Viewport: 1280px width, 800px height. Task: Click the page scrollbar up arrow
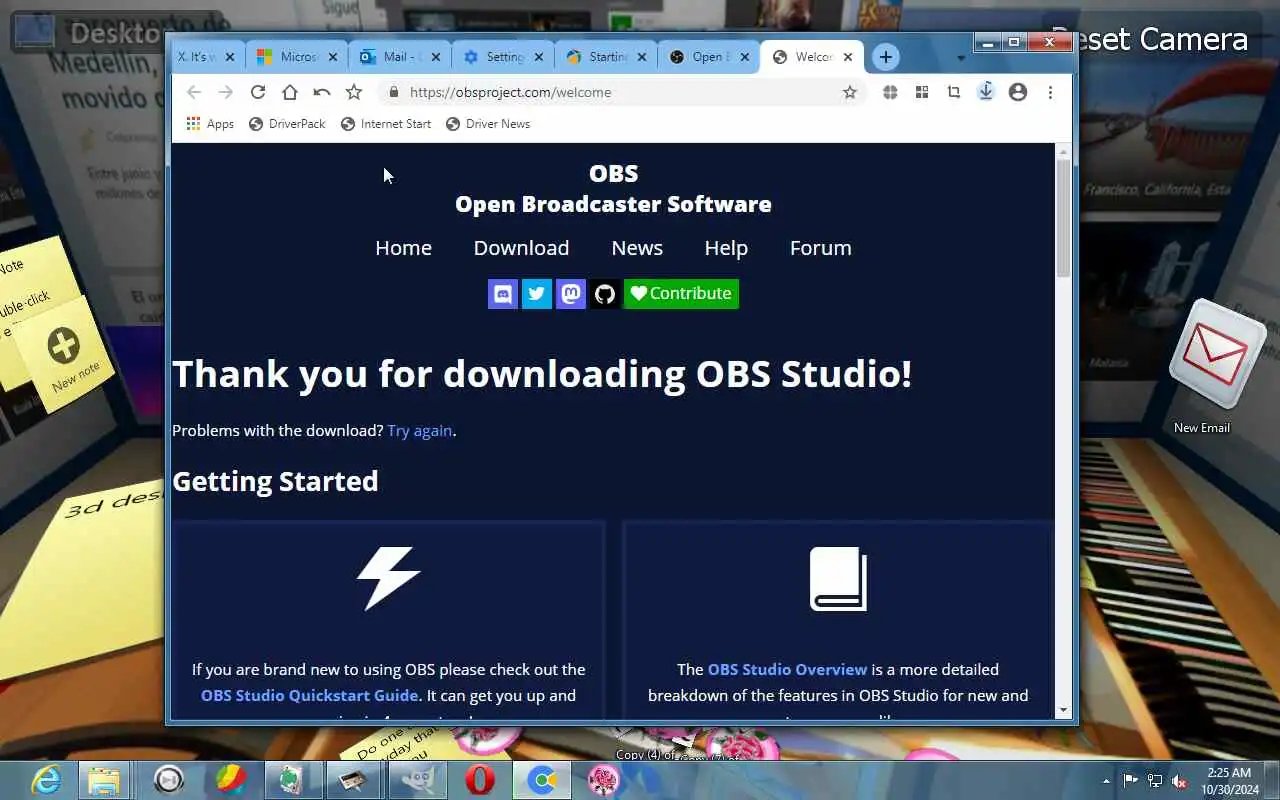(1063, 152)
